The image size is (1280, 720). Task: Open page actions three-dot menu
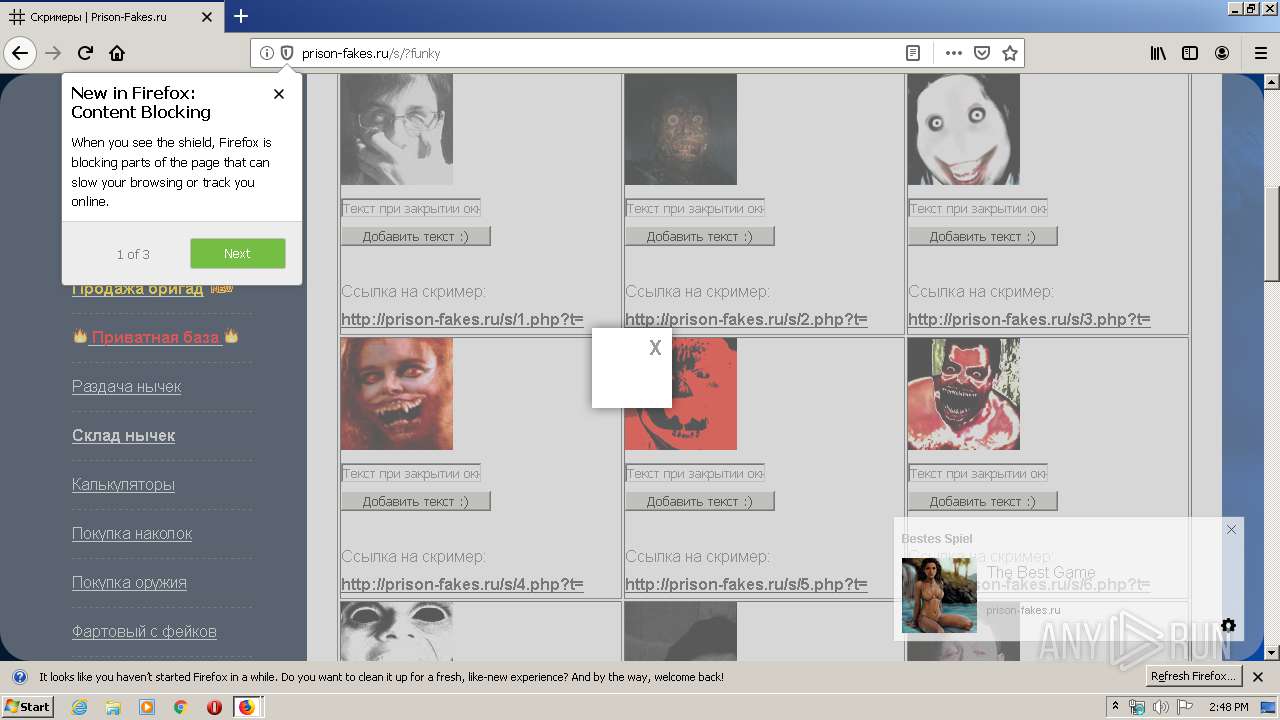pos(954,53)
